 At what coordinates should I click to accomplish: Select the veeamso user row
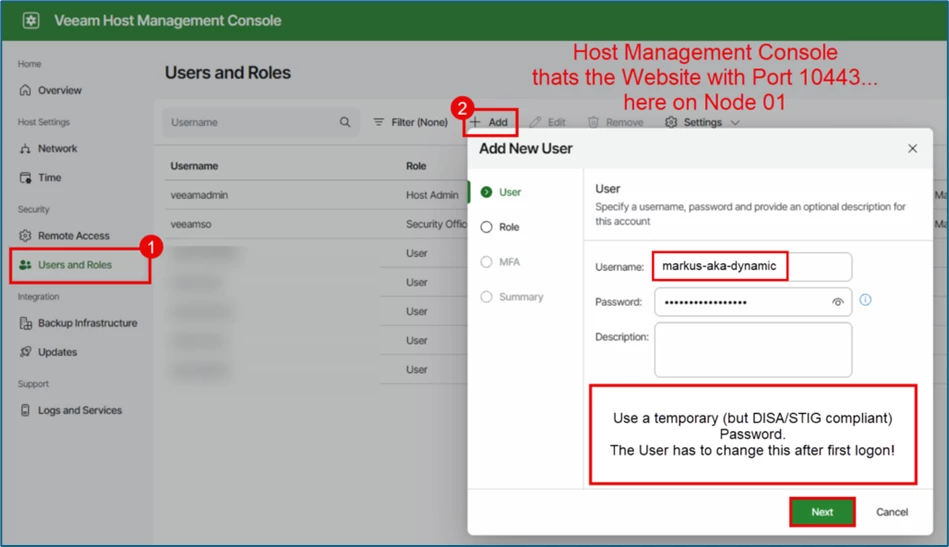315,224
